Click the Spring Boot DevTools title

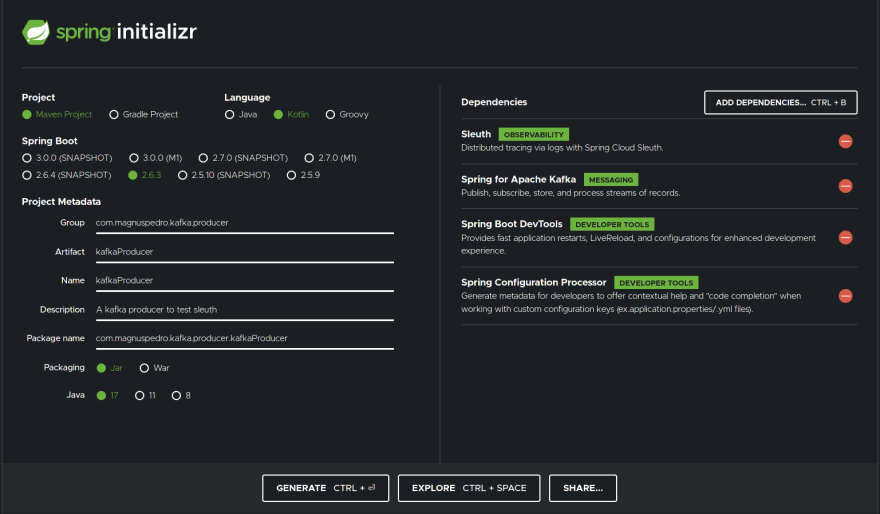pyautogui.click(x=512, y=224)
